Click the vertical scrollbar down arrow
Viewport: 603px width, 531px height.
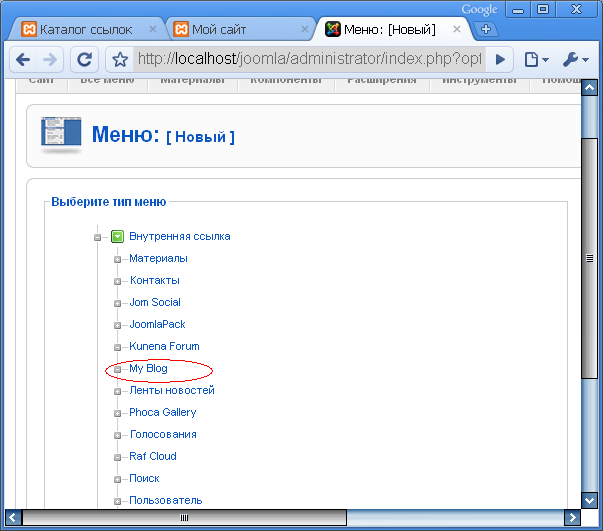(590, 500)
